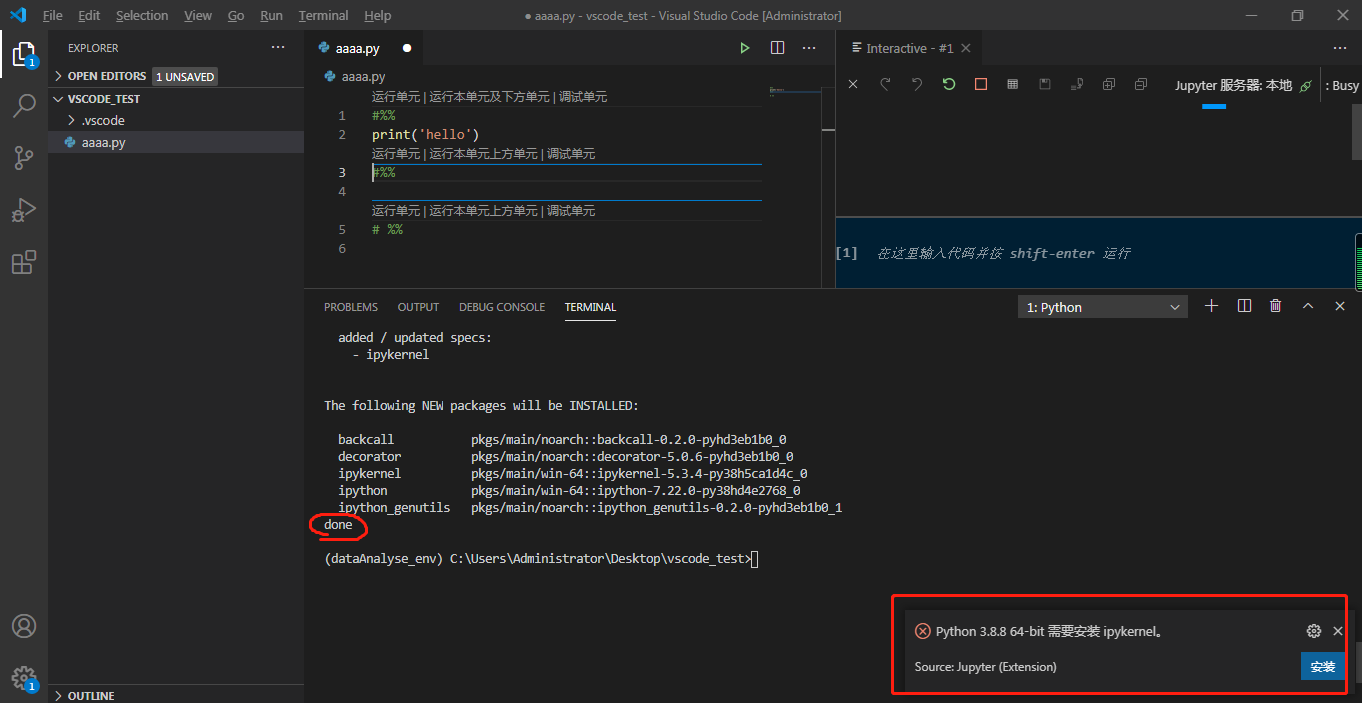The image size is (1362, 703).
Task: Collapse all cells in Interactive window
Action: [1141, 85]
